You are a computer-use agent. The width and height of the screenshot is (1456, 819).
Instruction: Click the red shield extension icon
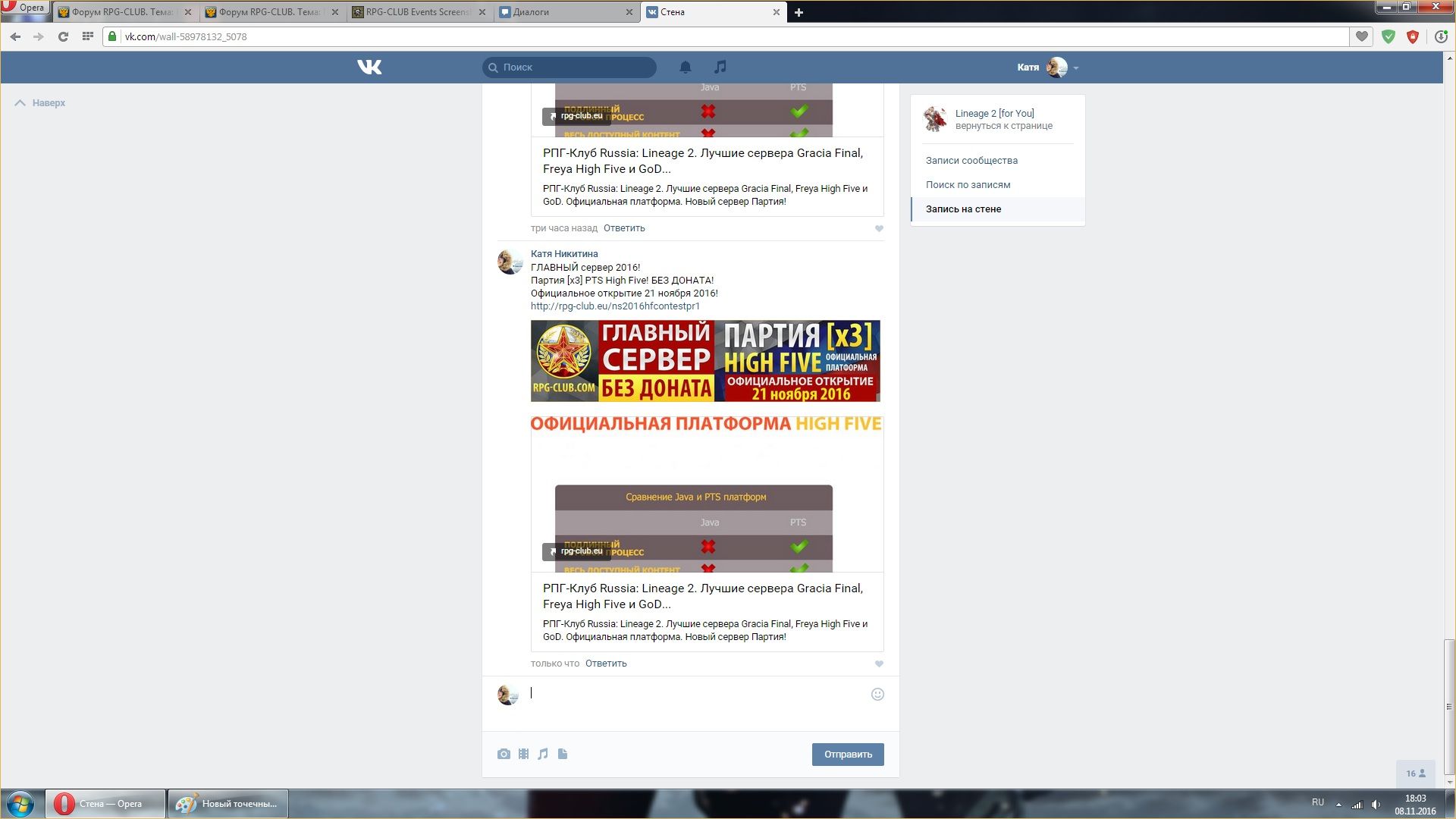click(1413, 36)
